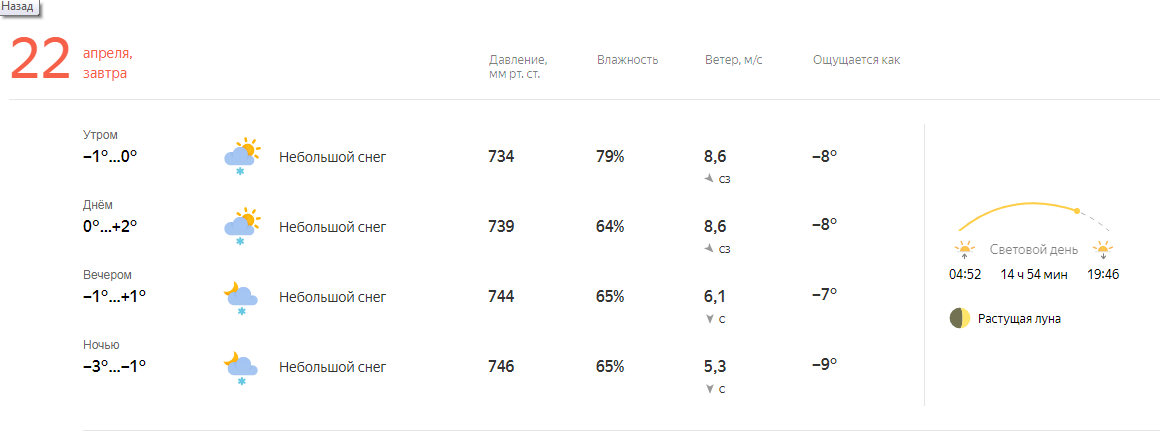Click the Давление column header

517,66
